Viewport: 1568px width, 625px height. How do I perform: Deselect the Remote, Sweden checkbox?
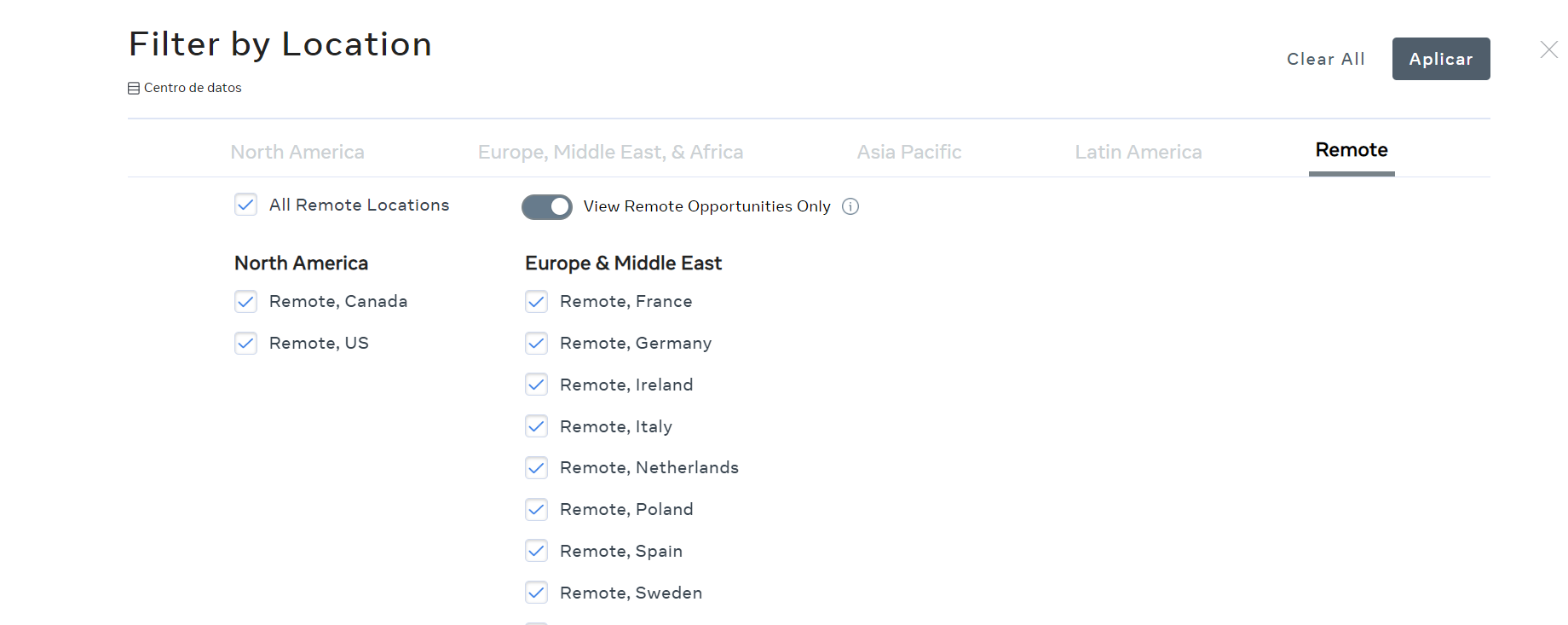click(537, 593)
